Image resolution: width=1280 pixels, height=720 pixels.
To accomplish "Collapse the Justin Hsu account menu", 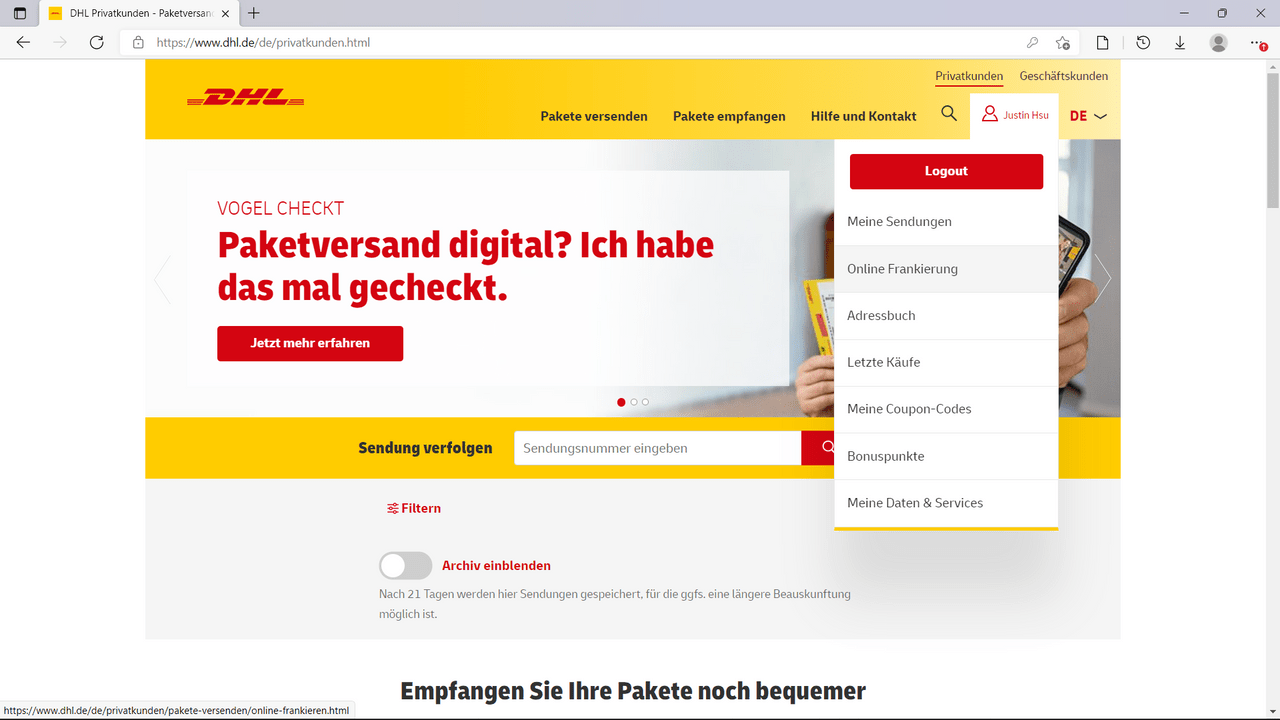I will pyautogui.click(x=1015, y=115).
